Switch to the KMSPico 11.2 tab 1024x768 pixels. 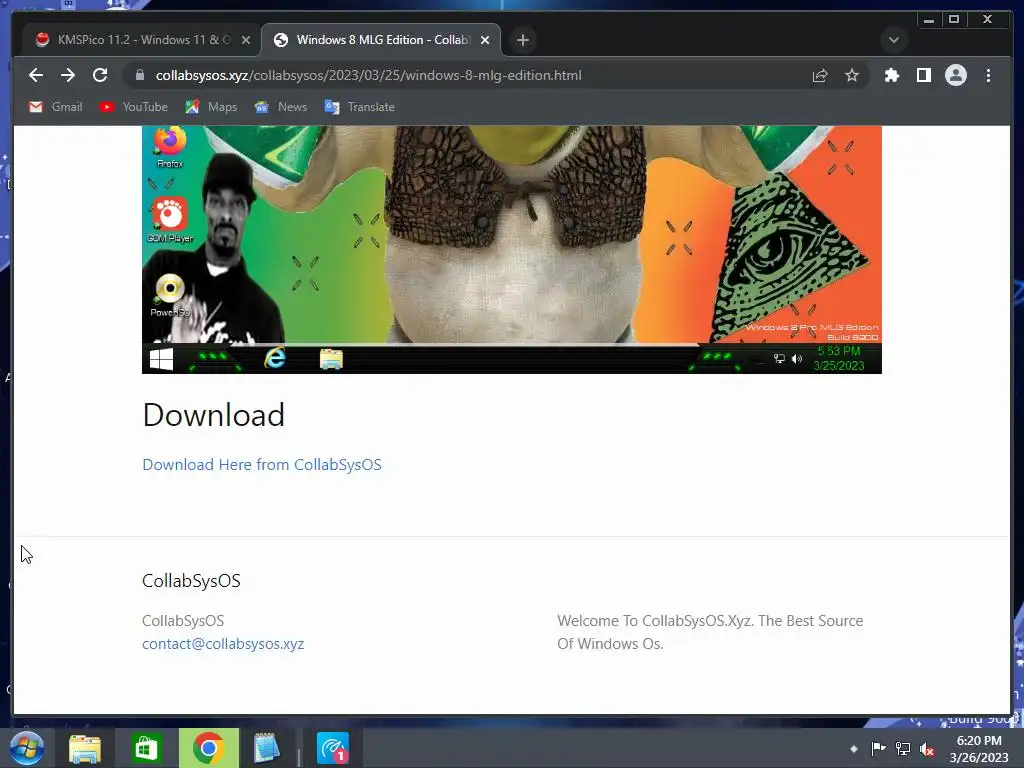click(x=134, y=40)
